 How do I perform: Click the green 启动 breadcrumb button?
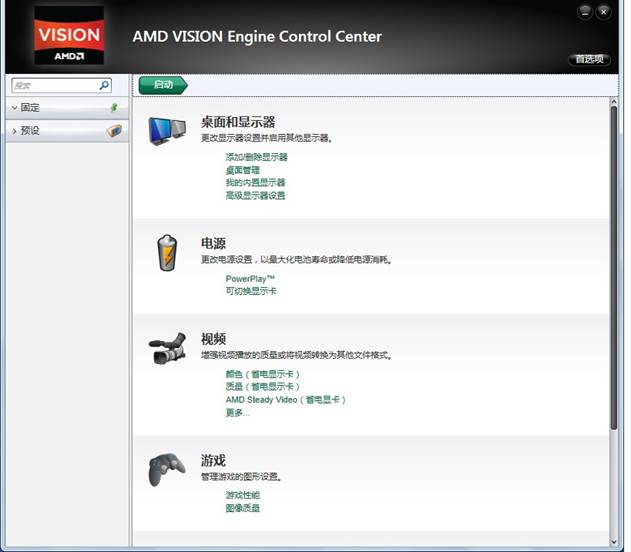(x=163, y=85)
